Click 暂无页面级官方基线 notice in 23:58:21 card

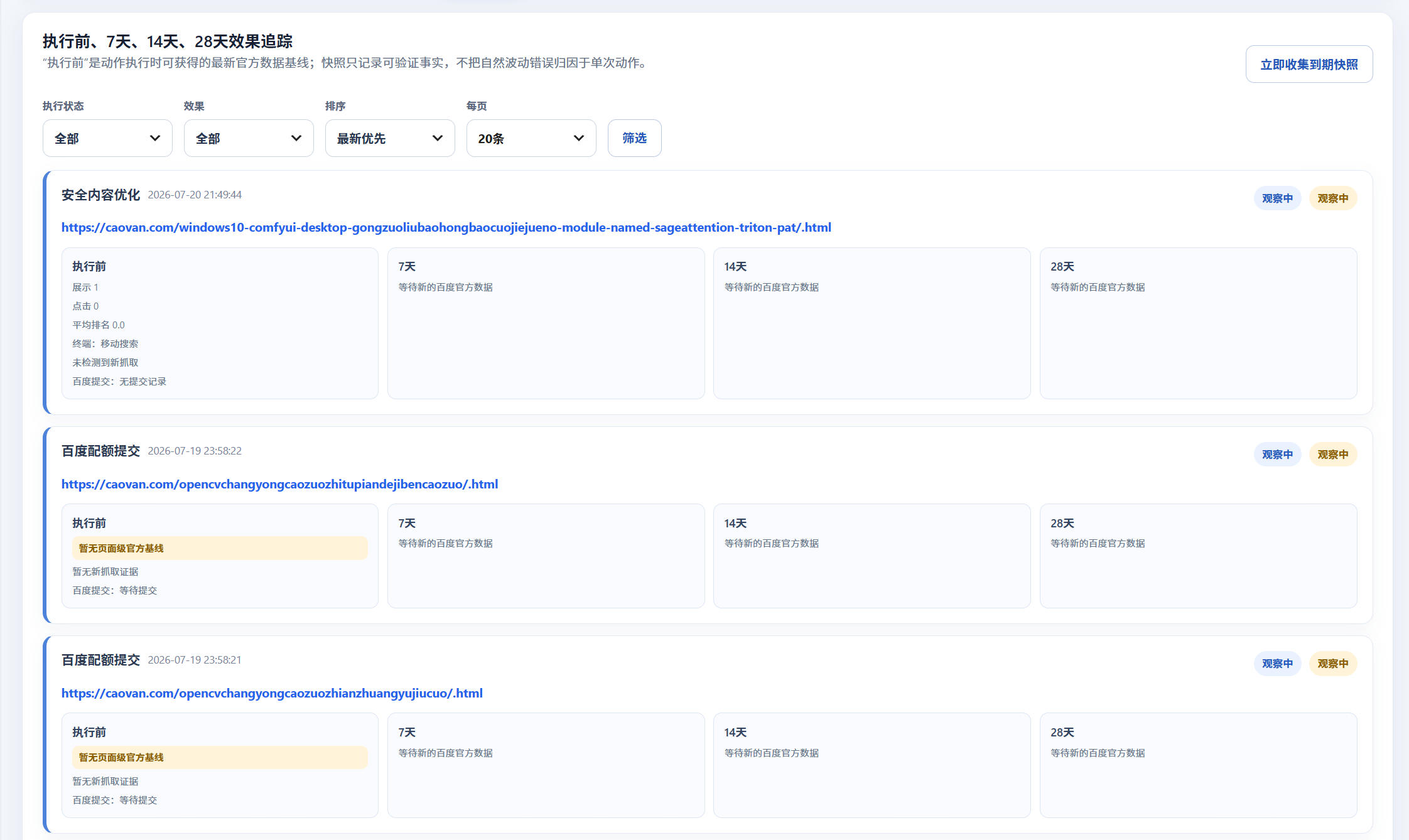(220, 758)
